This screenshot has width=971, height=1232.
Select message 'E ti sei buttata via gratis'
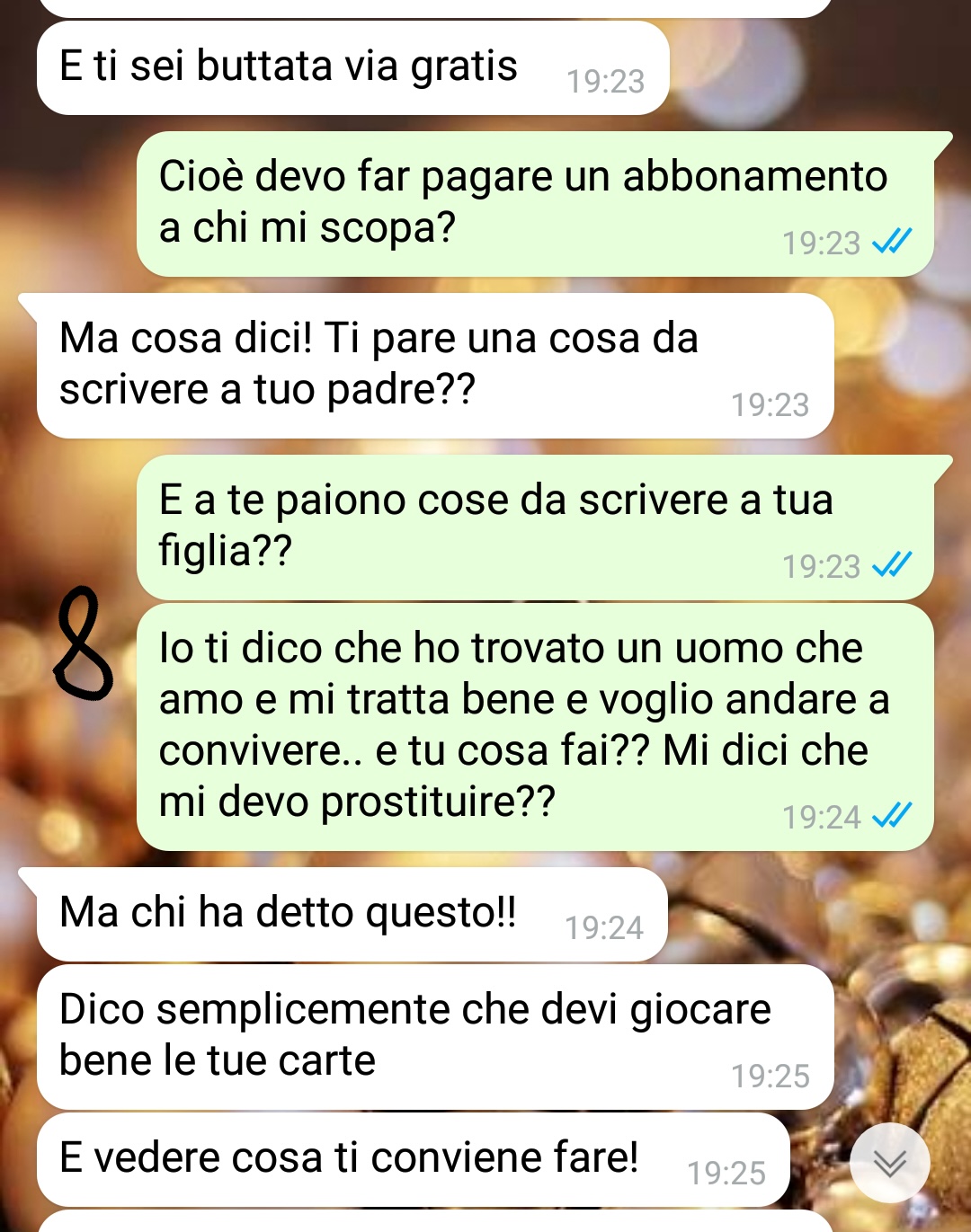(352, 67)
